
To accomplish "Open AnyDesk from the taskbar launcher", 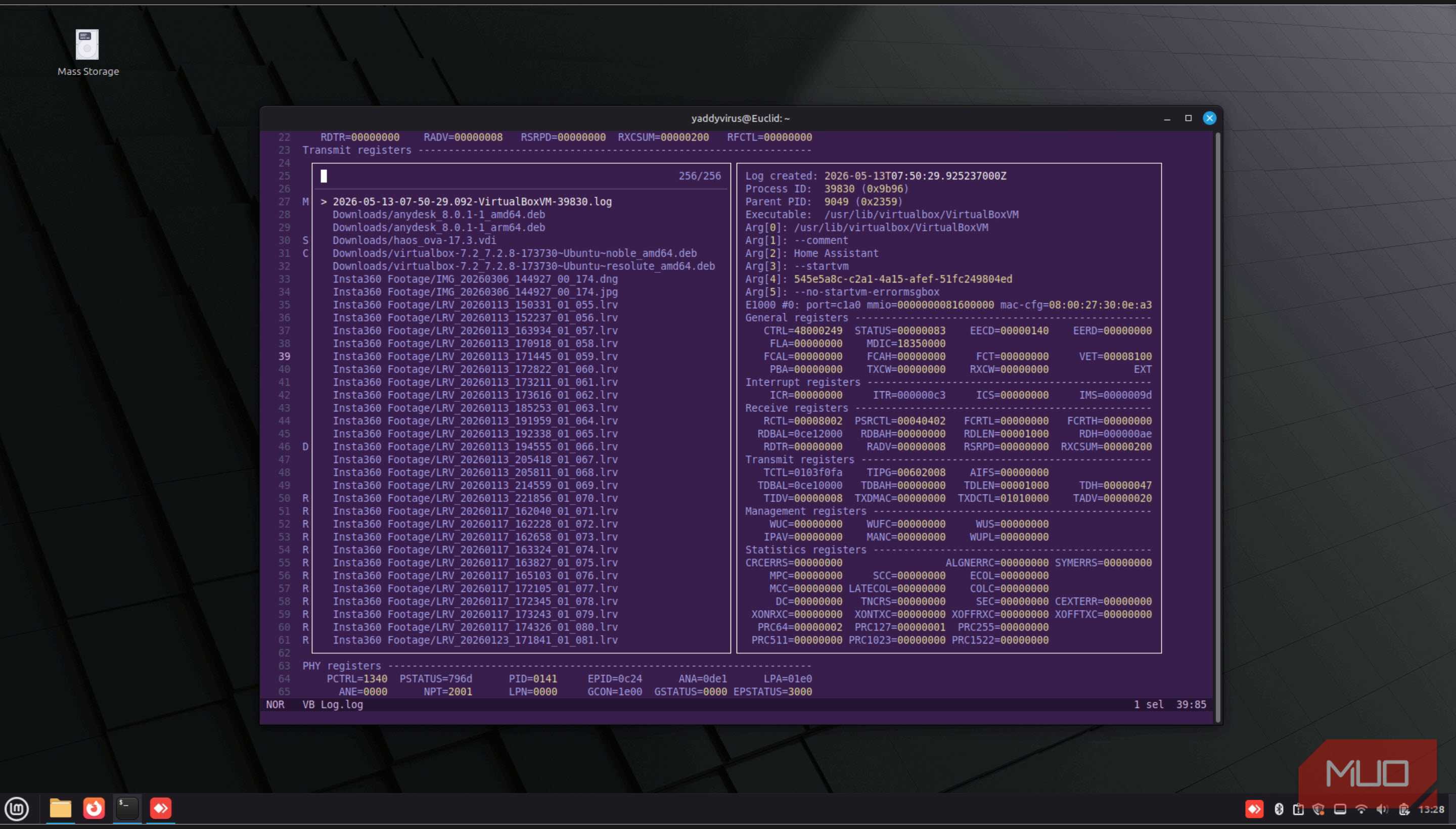I will pyautogui.click(x=161, y=808).
